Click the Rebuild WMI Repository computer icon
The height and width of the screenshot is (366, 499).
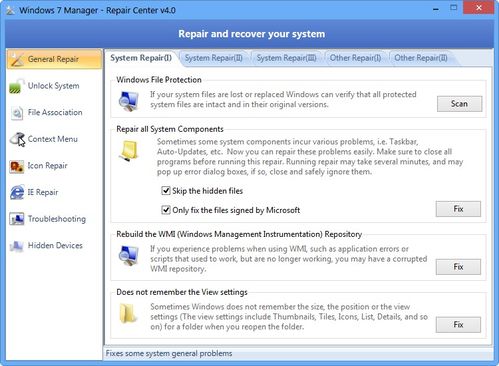pos(129,255)
